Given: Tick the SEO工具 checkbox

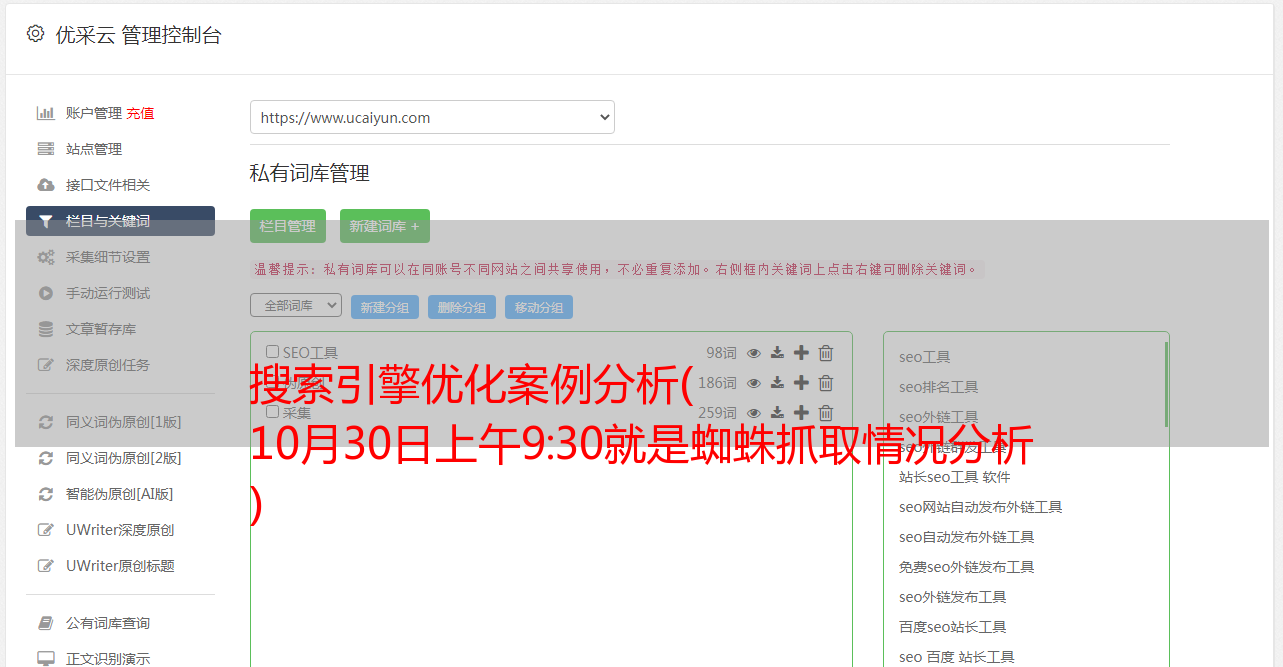Looking at the screenshot, I should pos(272,352).
